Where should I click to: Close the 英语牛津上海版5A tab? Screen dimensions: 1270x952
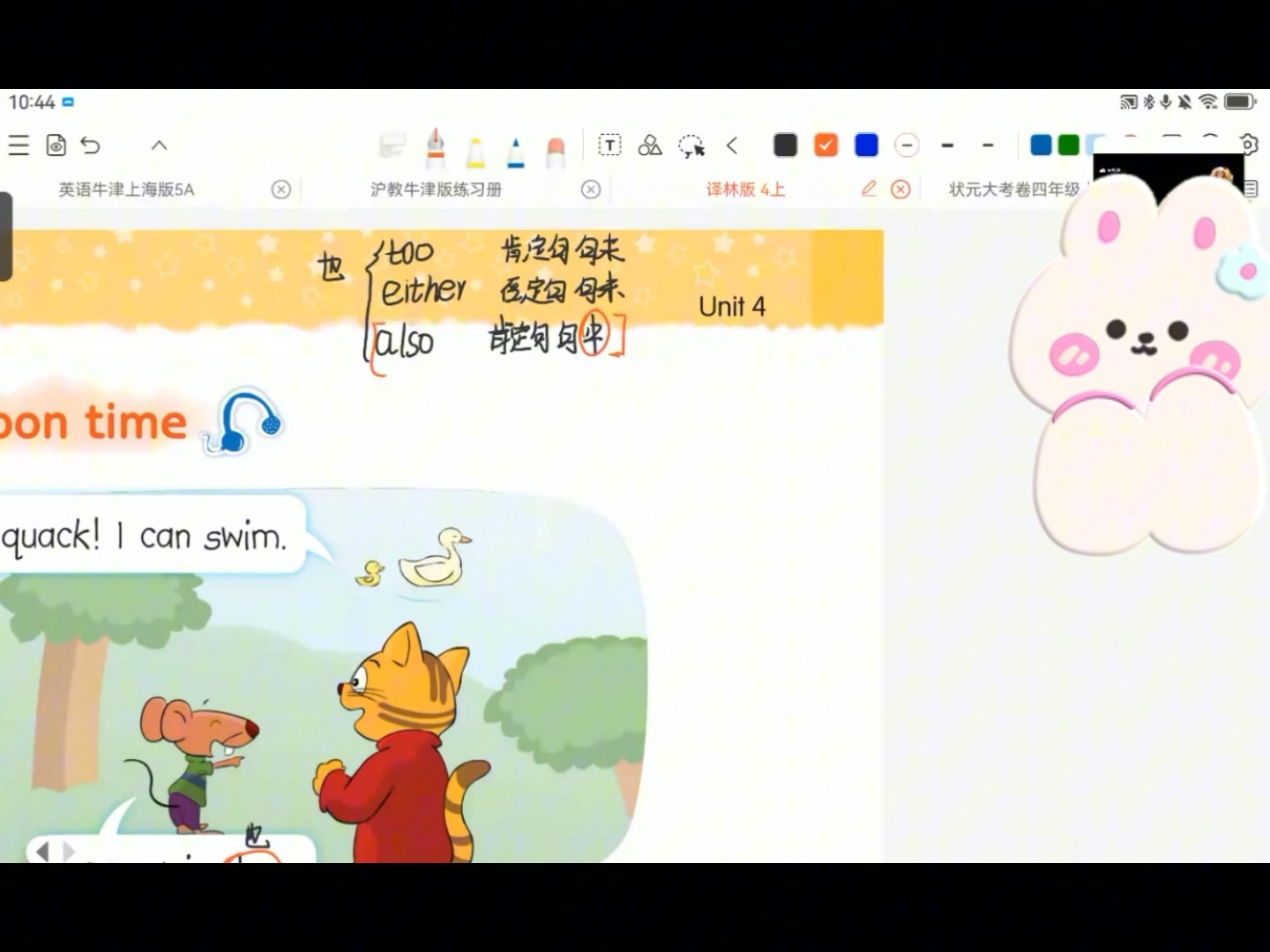click(x=281, y=190)
